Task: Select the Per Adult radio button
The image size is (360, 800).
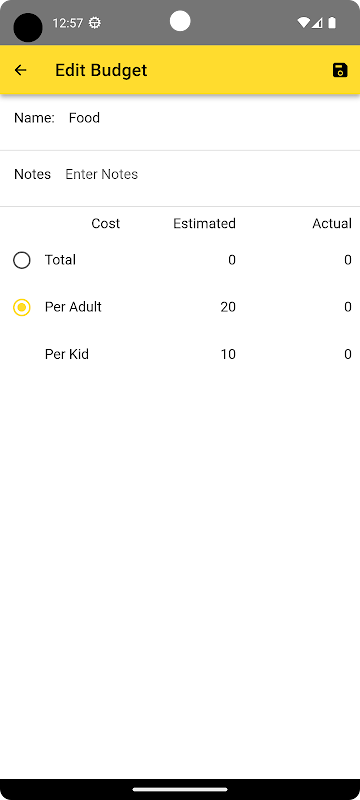Action: pos(21,307)
